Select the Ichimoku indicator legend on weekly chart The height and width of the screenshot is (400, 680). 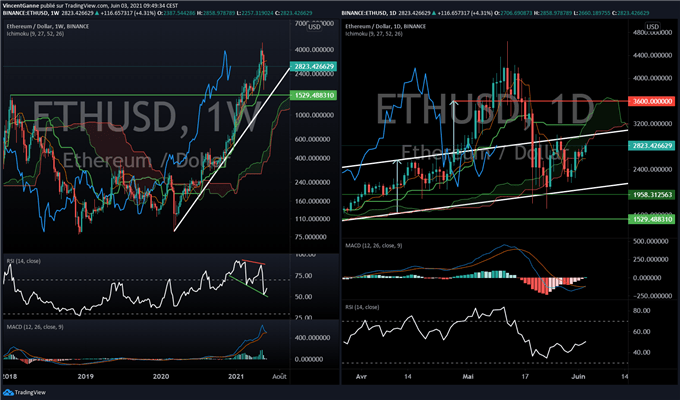pyautogui.click(x=35, y=33)
